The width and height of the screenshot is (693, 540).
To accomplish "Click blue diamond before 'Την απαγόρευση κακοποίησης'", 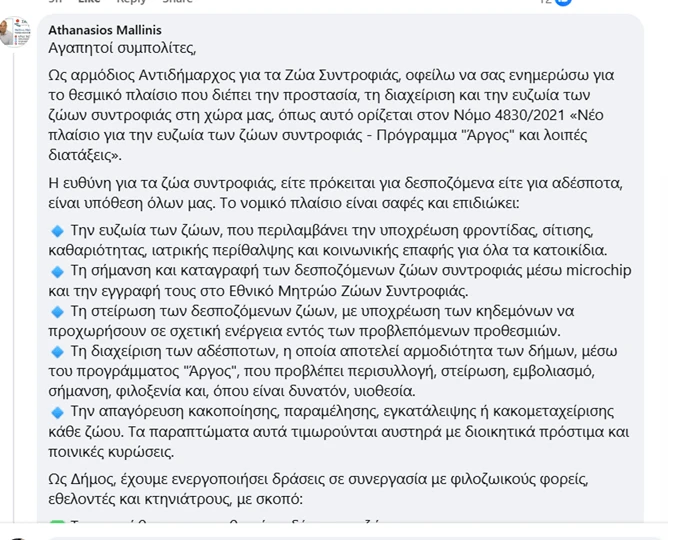I will coord(57,411).
